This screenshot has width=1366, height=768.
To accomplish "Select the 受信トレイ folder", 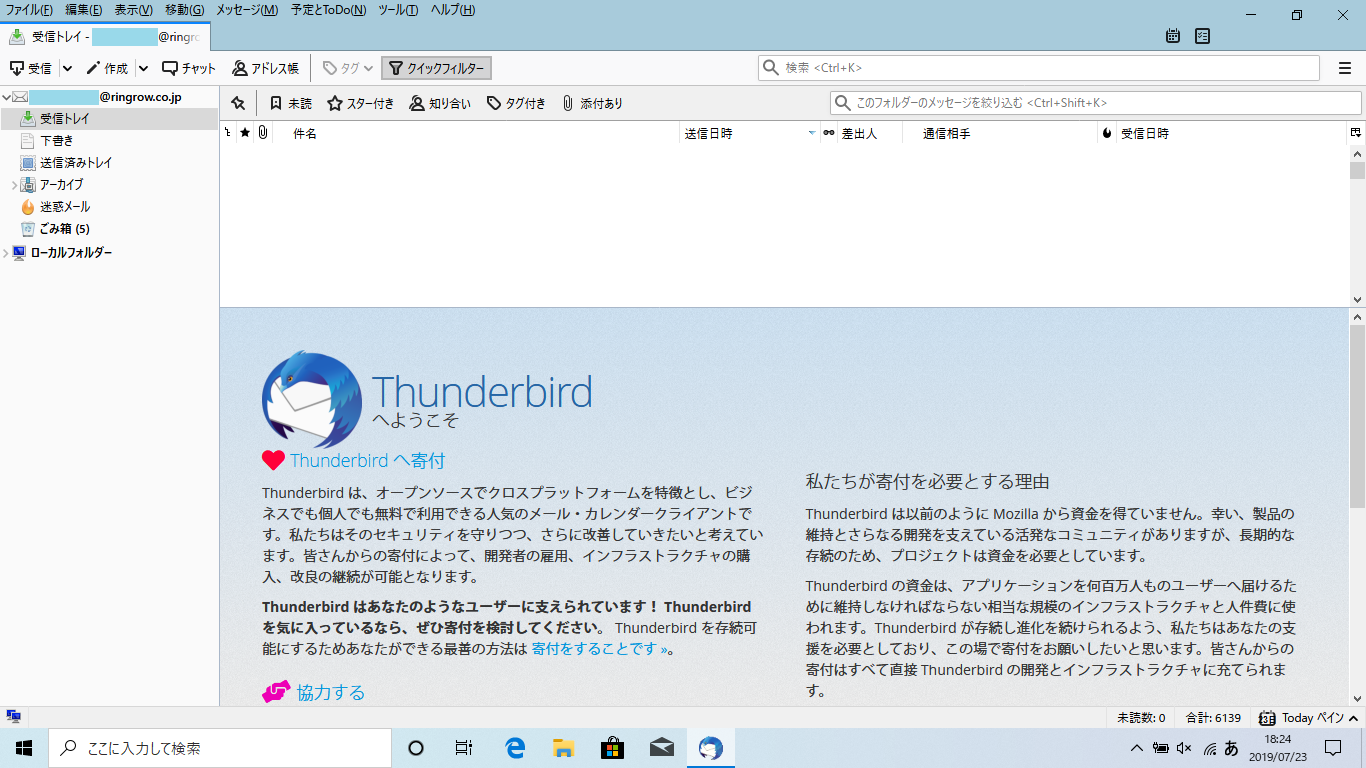I will coord(109,119).
